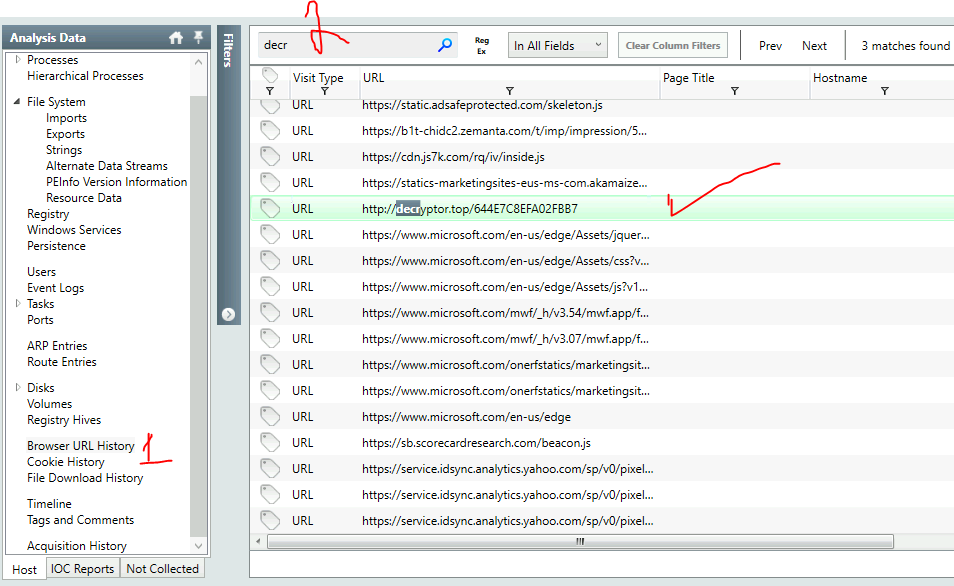The width and height of the screenshot is (954, 586).
Task: Toggle tag on skeleton.js URL row
Action: (x=269, y=105)
